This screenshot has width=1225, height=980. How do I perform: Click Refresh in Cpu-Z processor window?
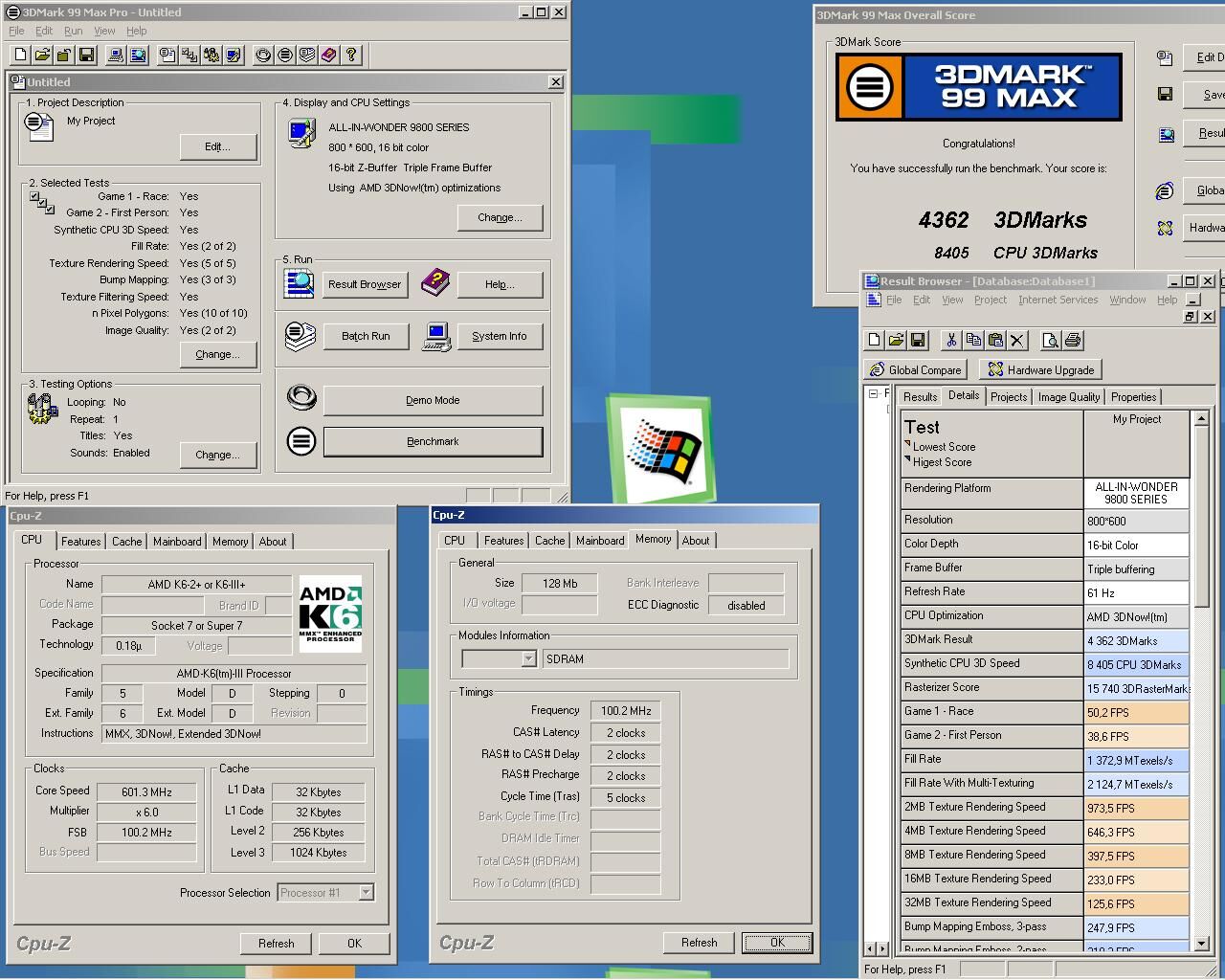tap(277, 943)
